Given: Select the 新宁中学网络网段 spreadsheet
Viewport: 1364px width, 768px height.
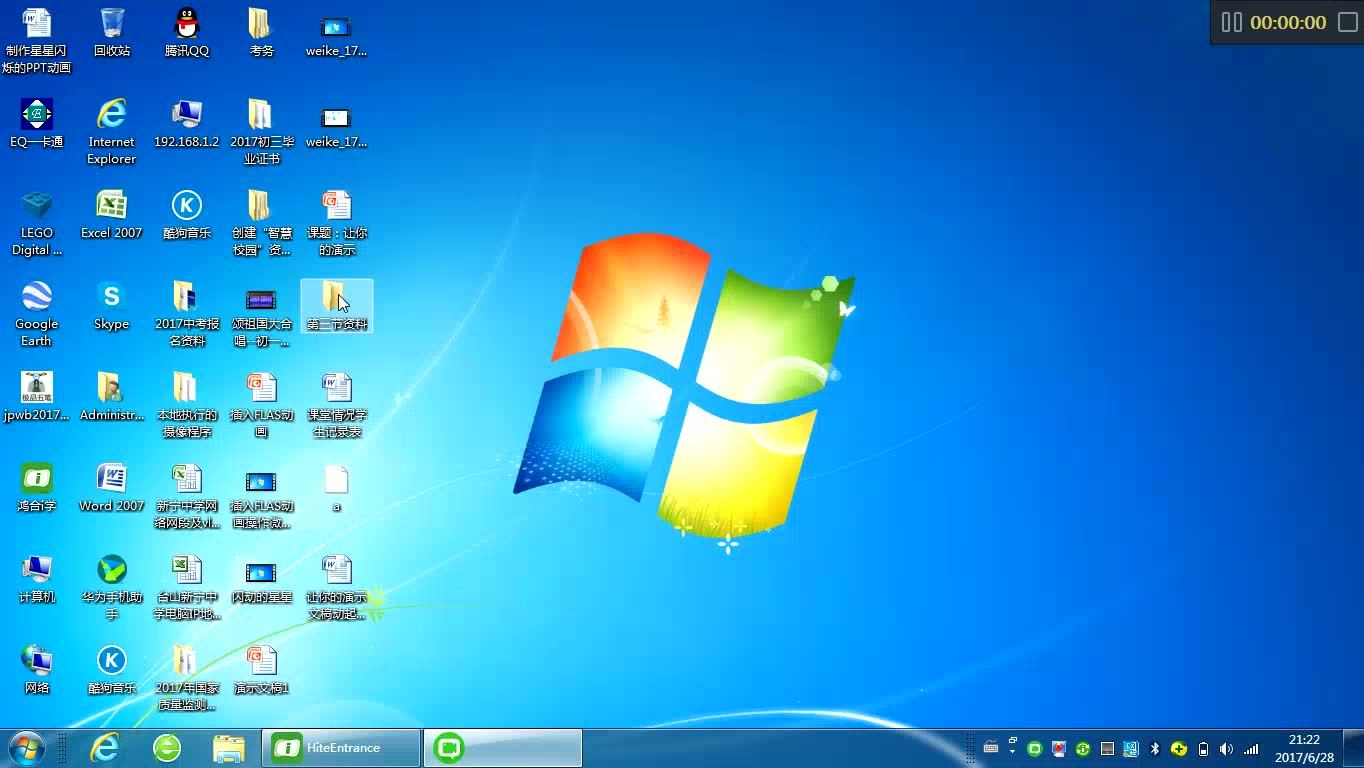Looking at the screenshot, I should (186, 496).
